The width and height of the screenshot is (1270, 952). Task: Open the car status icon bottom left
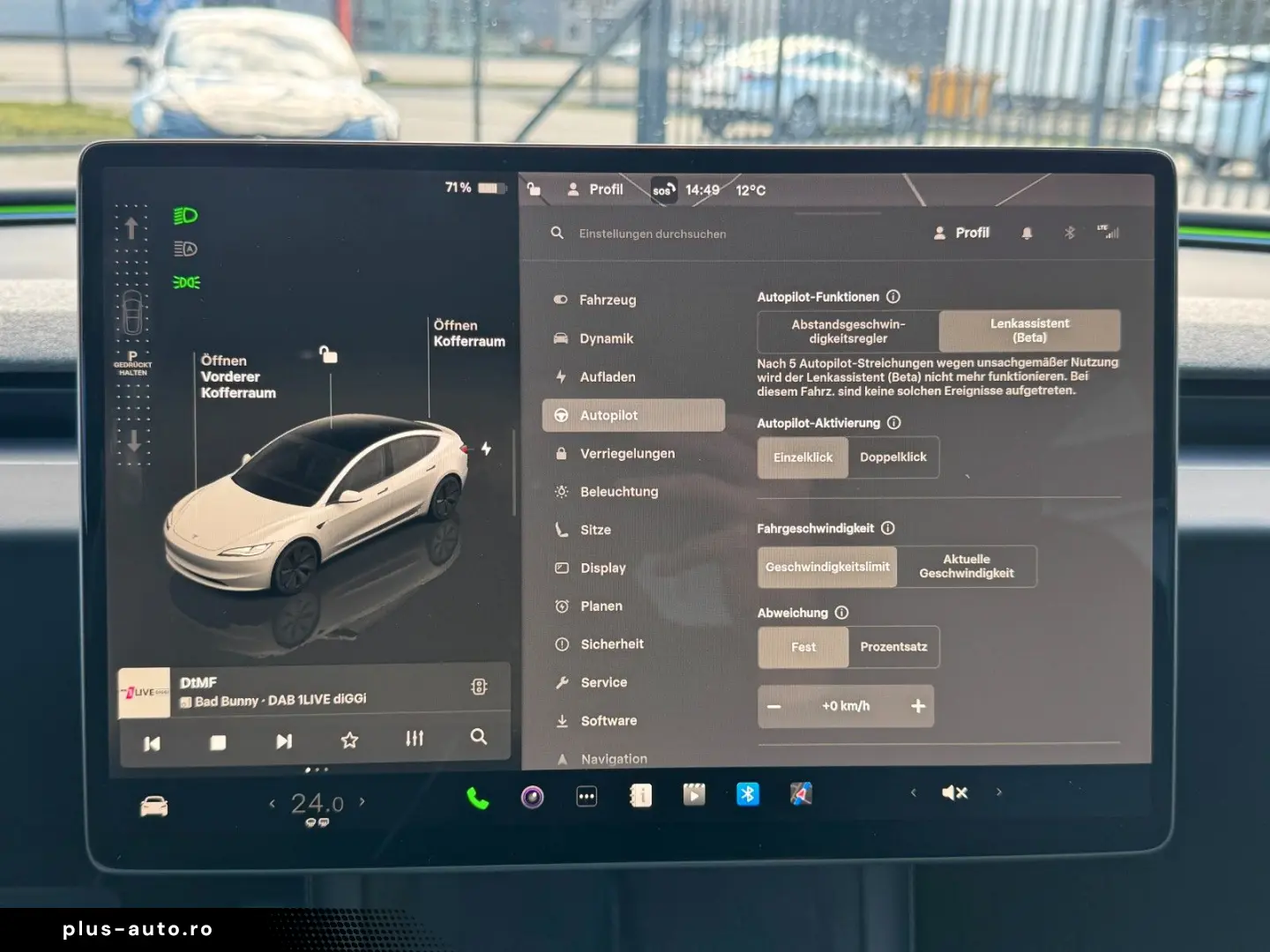click(x=154, y=803)
